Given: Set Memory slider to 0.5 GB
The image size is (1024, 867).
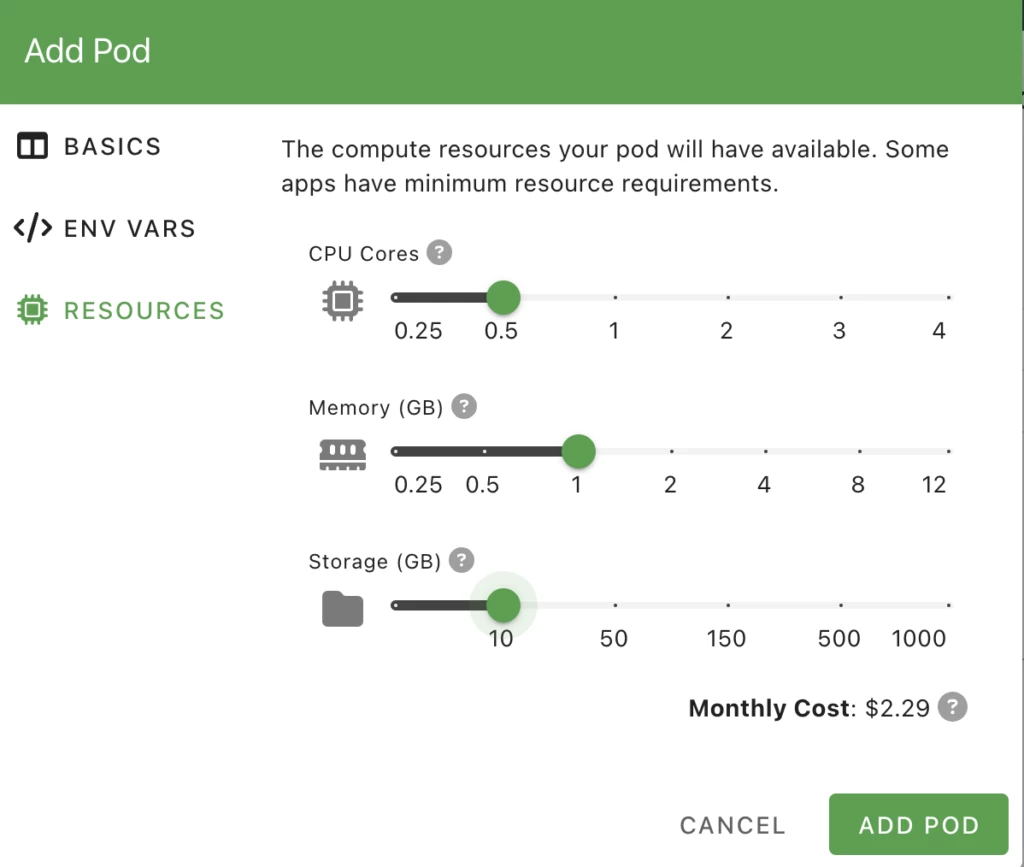Looking at the screenshot, I should pyautogui.click(x=484, y=452).
